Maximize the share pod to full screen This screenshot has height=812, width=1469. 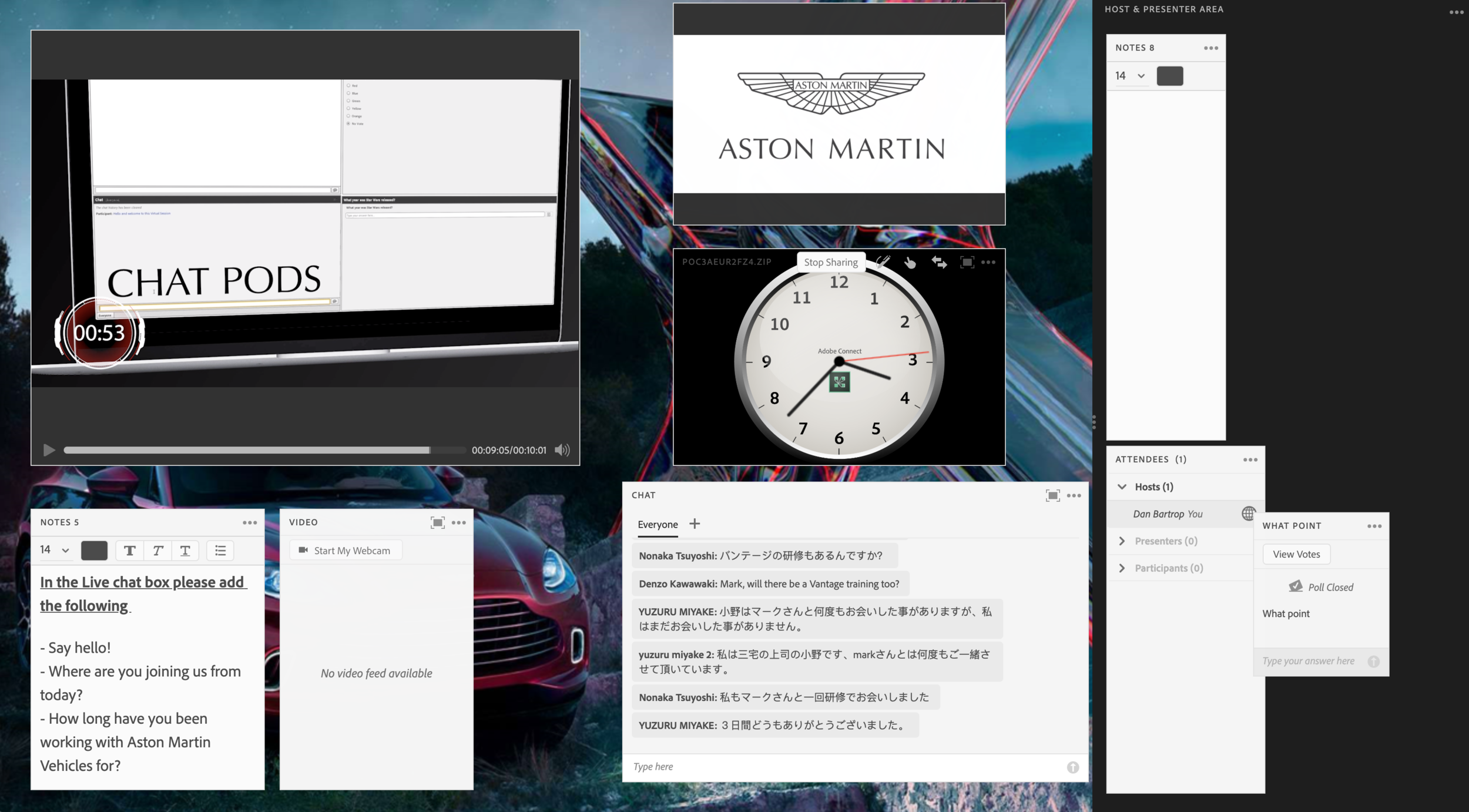(967, 262)
